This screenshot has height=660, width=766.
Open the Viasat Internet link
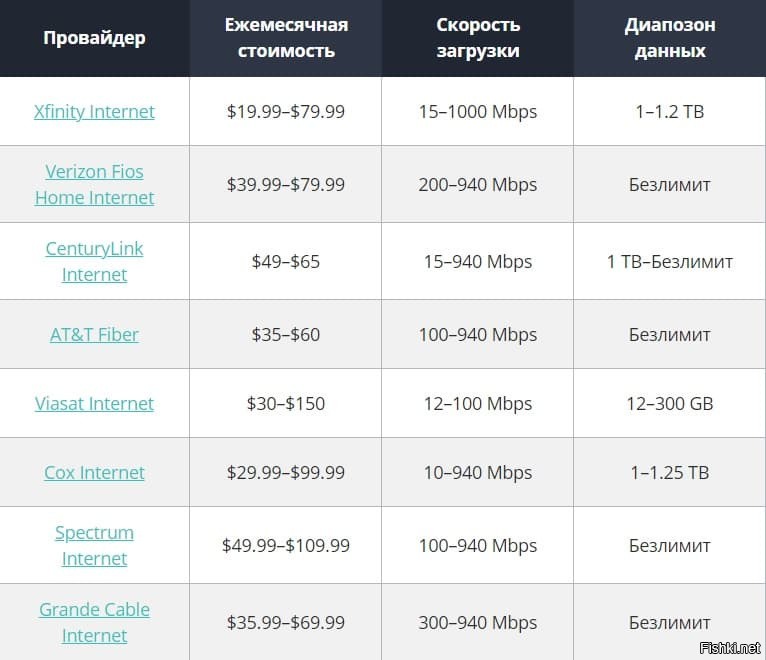point(94,404)
